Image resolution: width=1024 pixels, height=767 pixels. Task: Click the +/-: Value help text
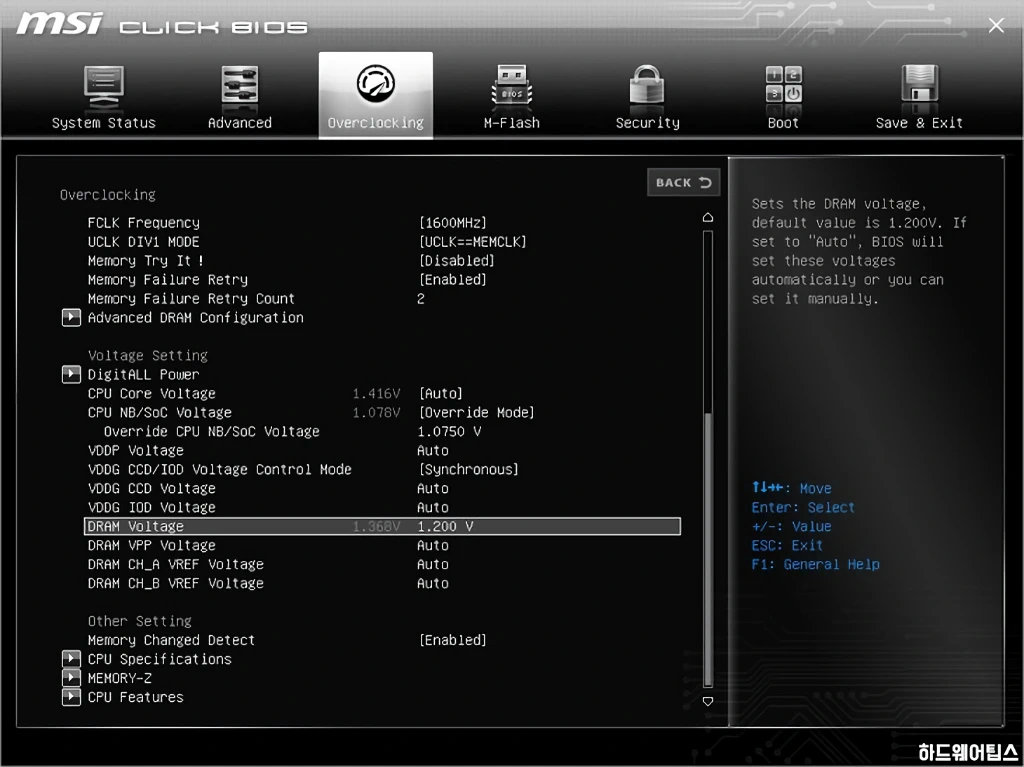click(x=792, y=526)
